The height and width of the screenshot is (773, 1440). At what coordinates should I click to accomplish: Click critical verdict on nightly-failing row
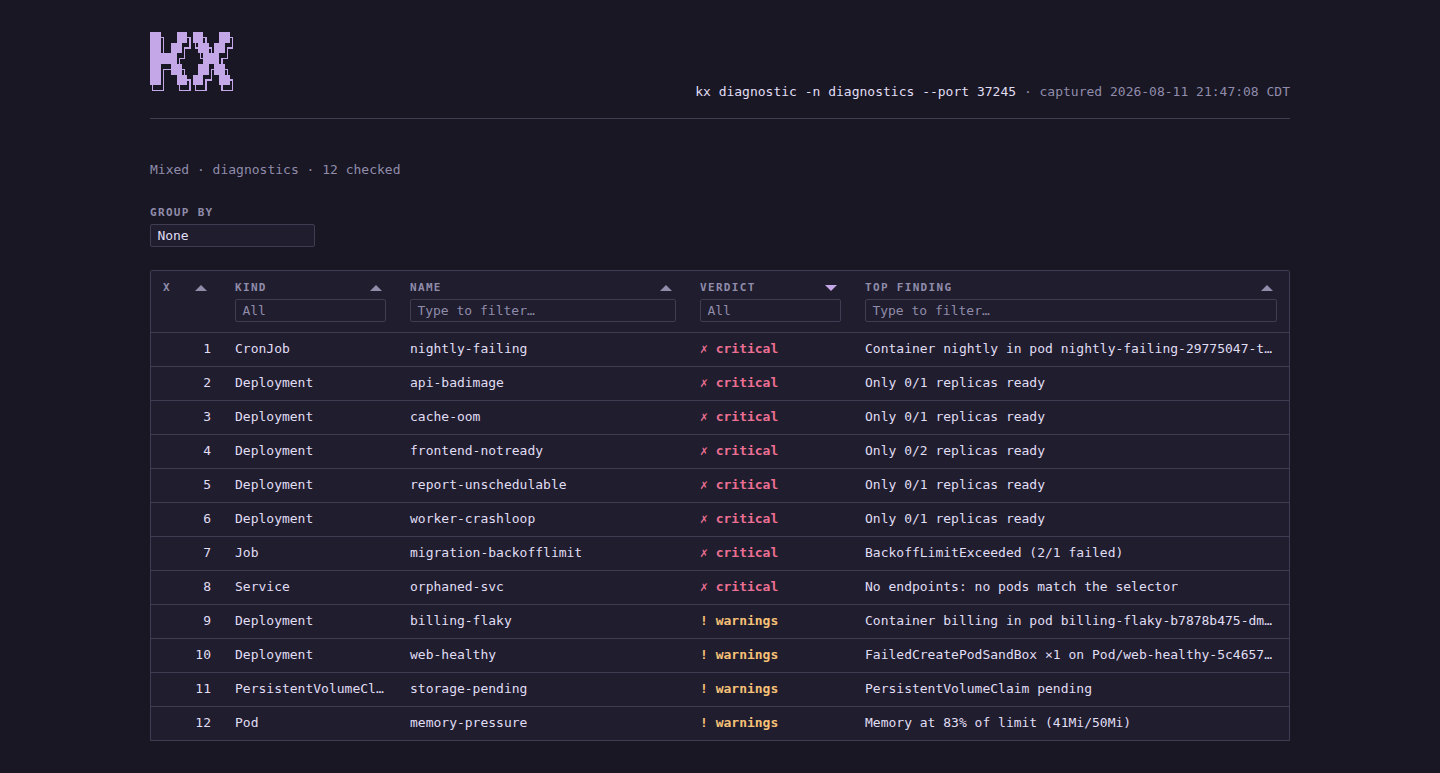click(739, 349)
